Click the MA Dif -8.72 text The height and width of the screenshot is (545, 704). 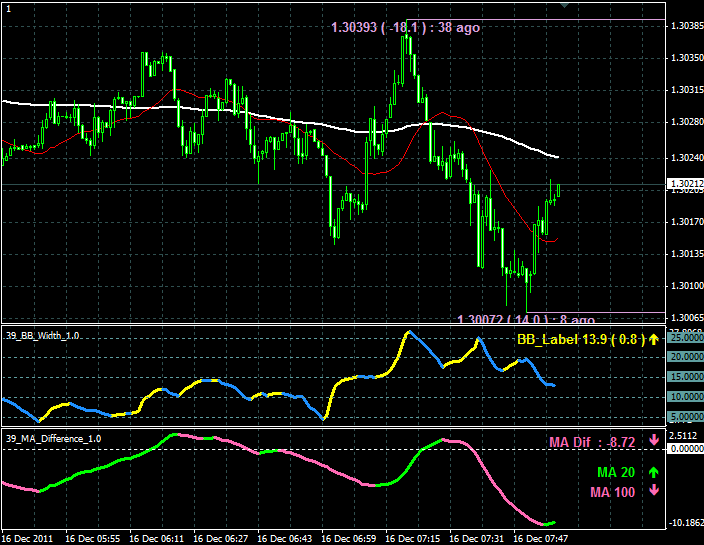tap(592, 441)
